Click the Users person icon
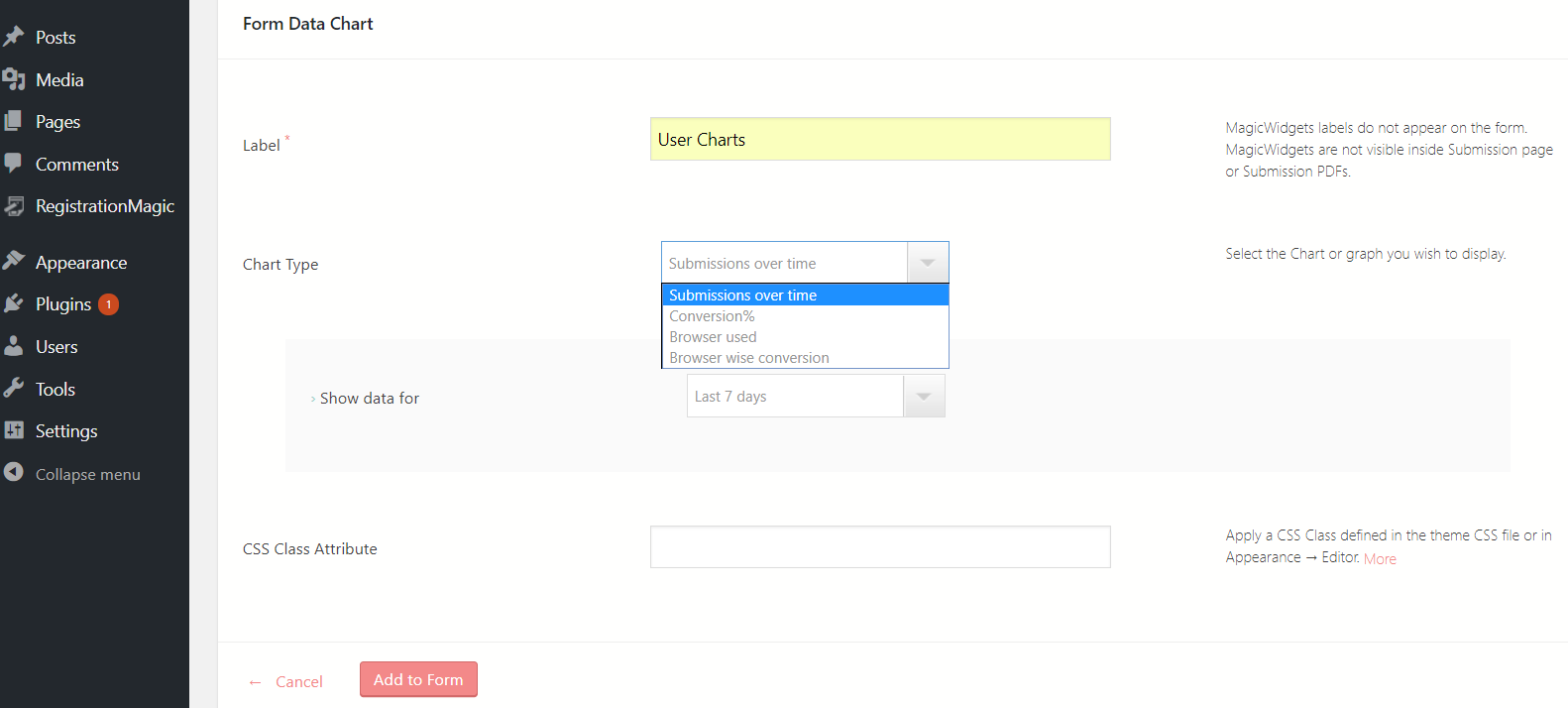 [x=14, y=346]
